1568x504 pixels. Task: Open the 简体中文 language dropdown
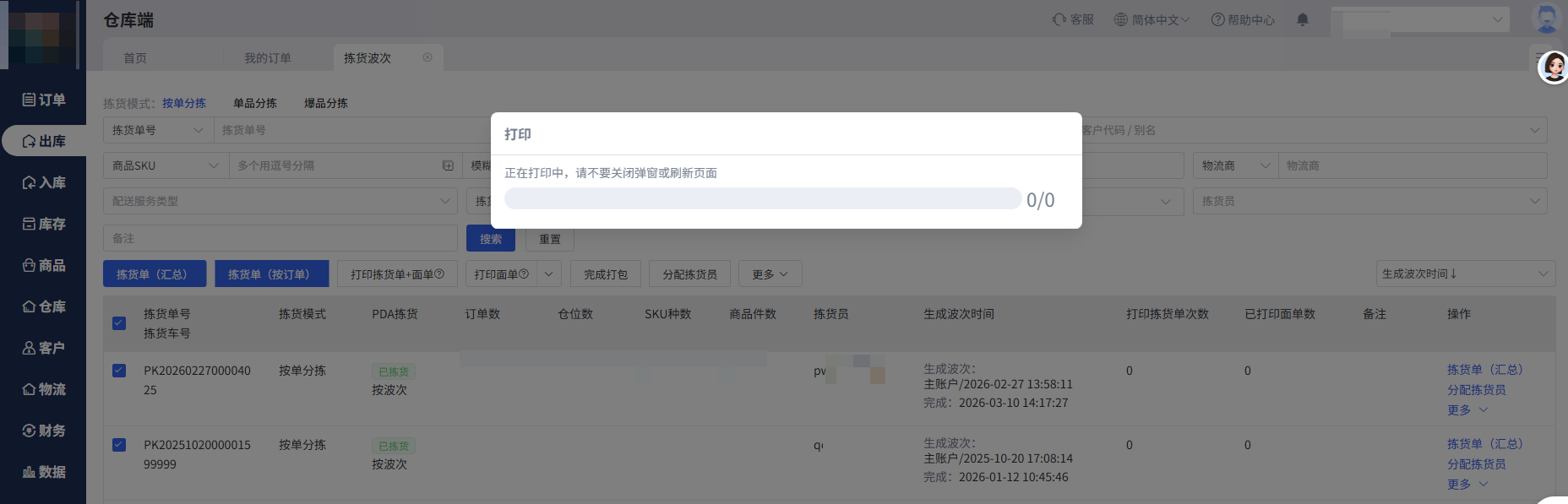tap(1151, 19)
